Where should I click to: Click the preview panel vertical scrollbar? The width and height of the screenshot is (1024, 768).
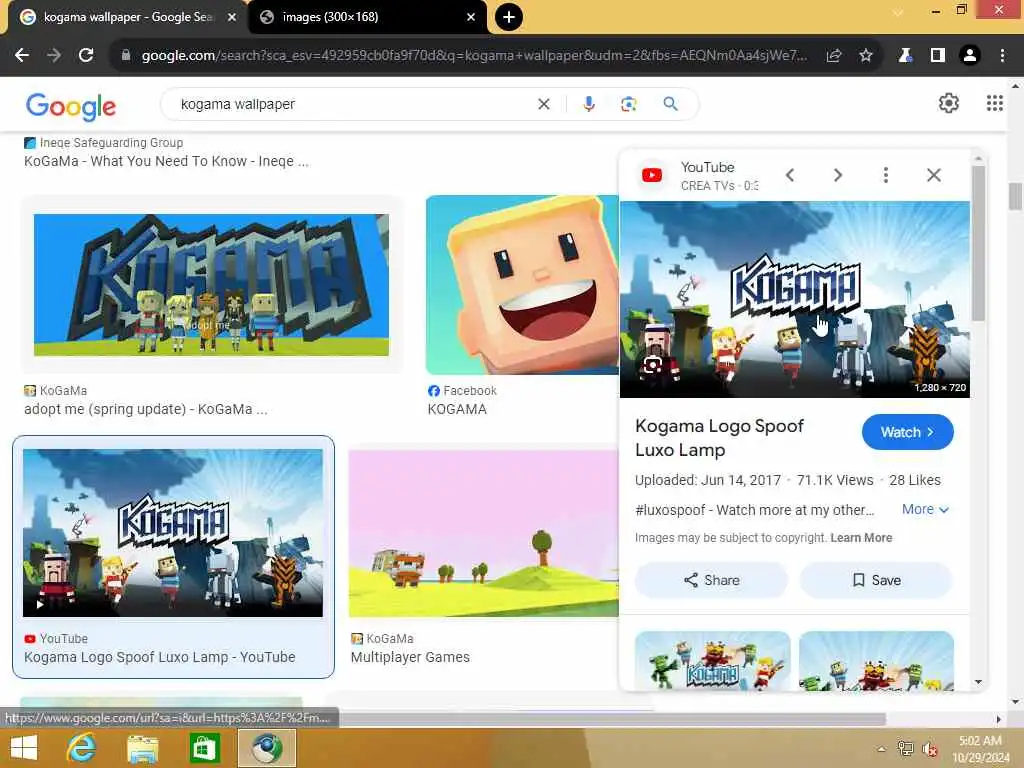pos(978,243)
